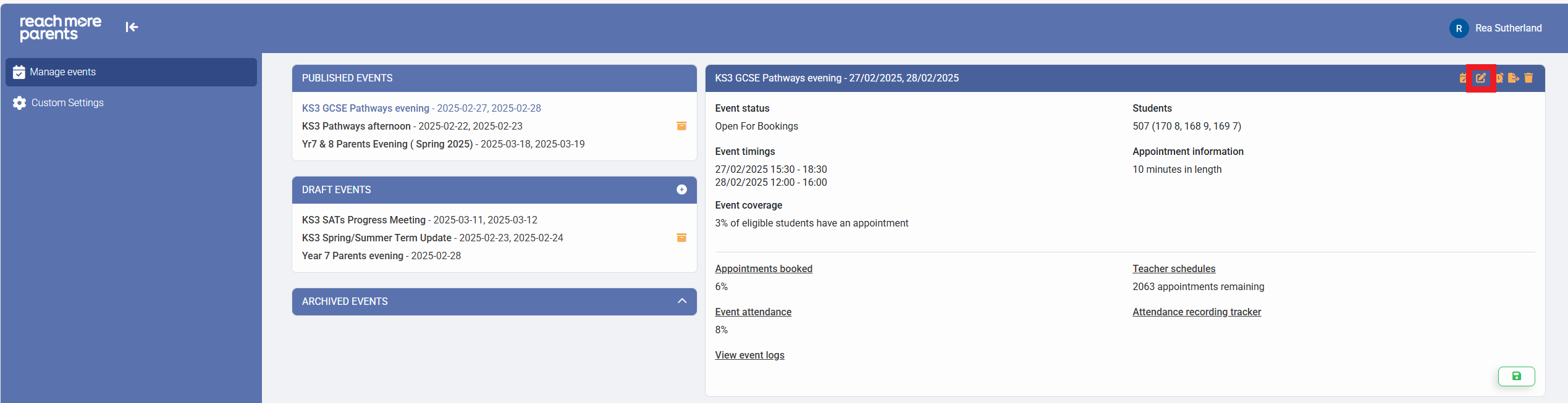
Task: Click the edit event pencil icon
Action: point(1480,78)
